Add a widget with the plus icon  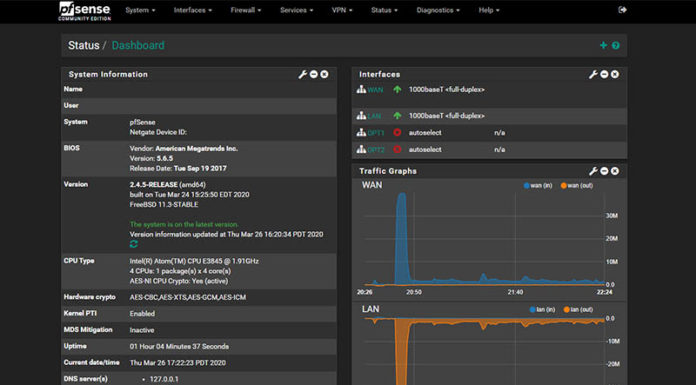point(603,45)
